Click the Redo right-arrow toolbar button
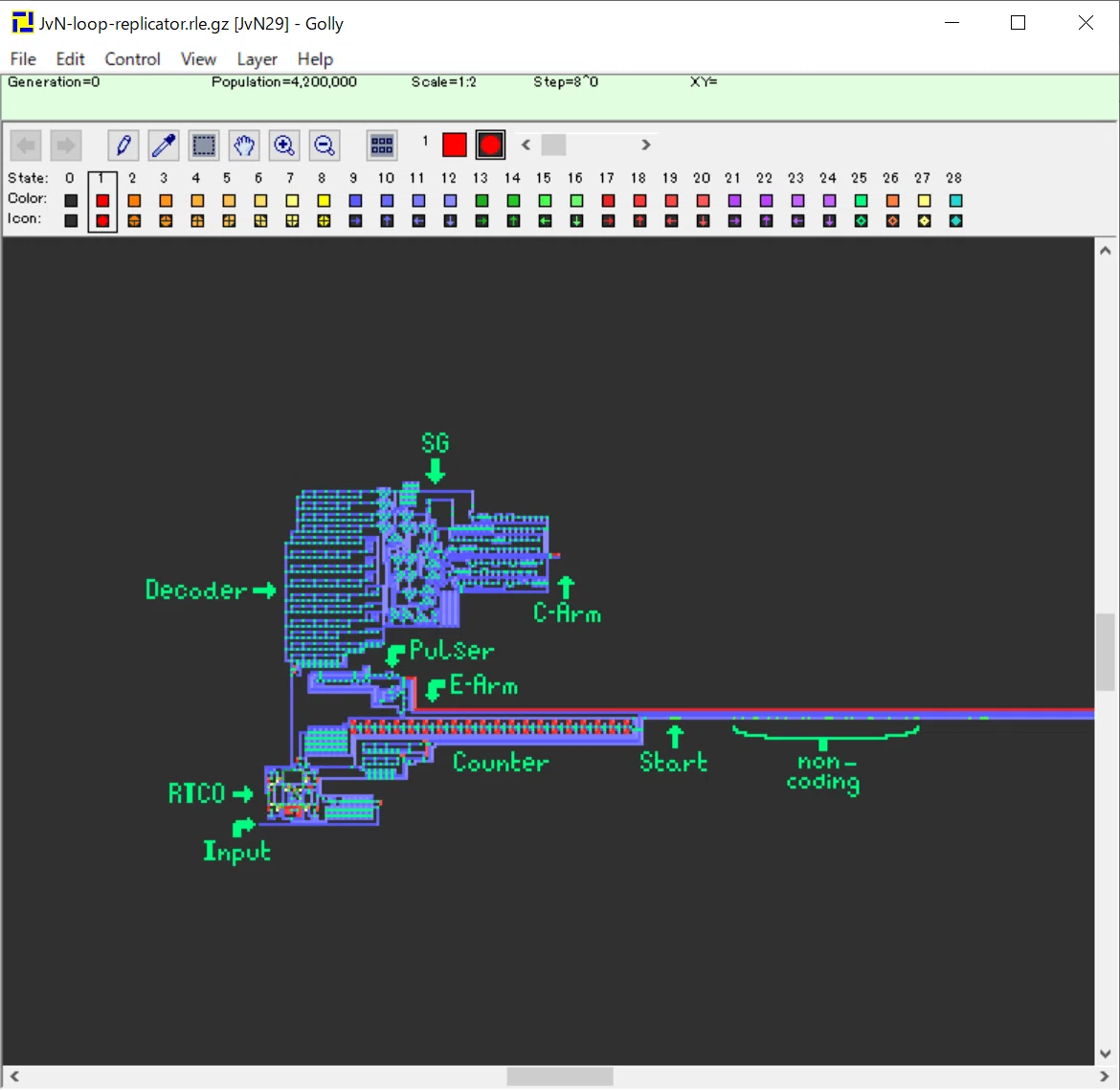1120x1090 pixels. point(66,145)
